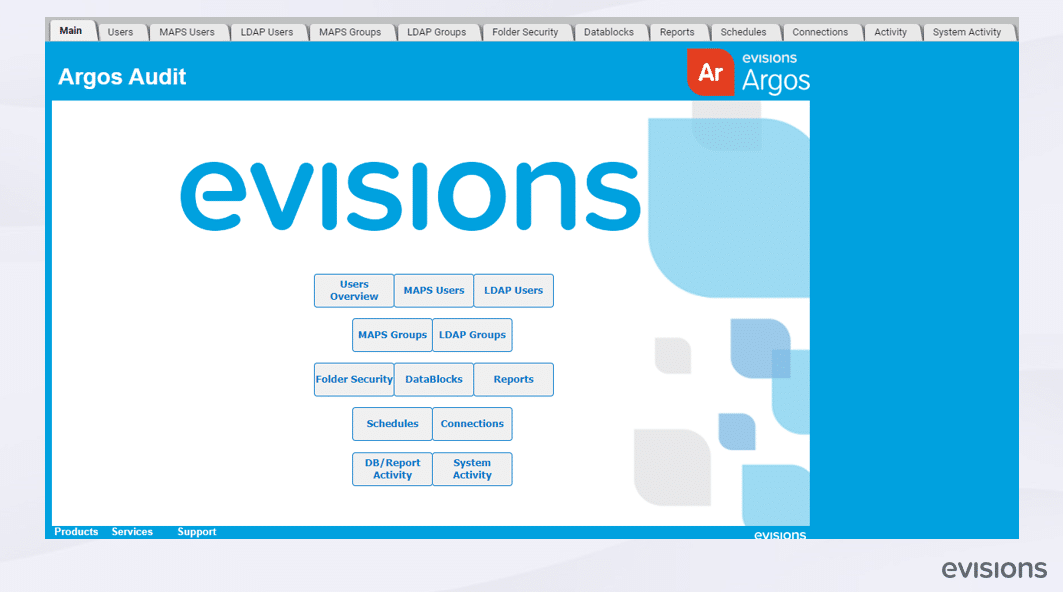
Task: Click the red Argos Ar logo icon
Action: [x=710, y=72]
